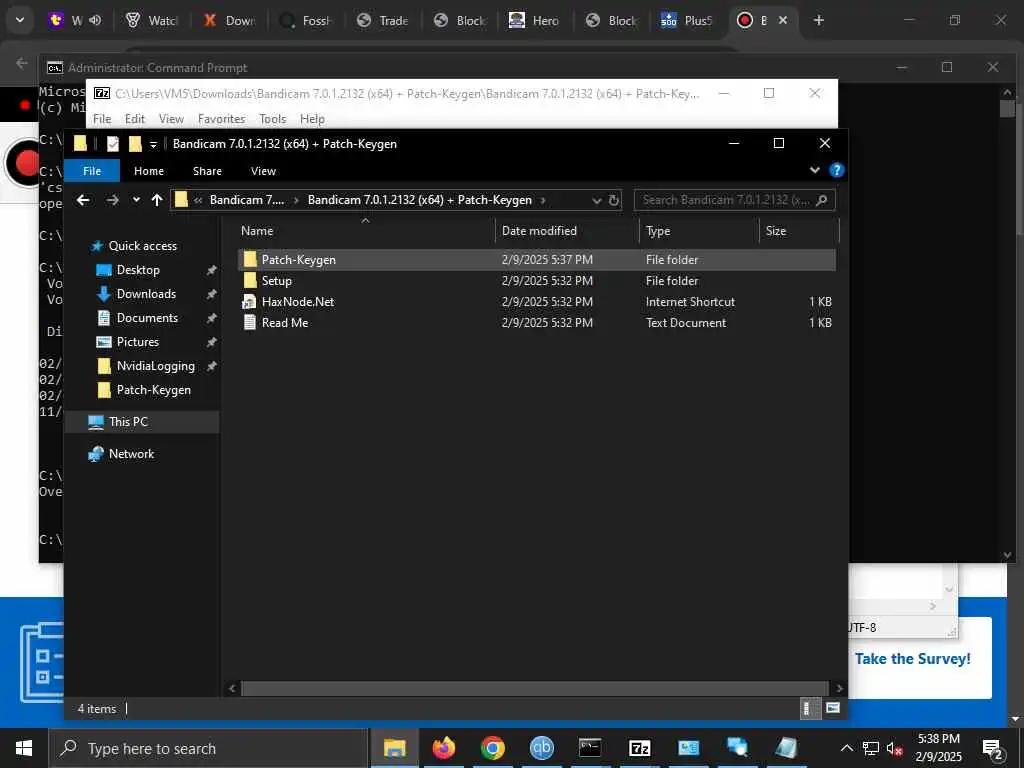Switch to large thumbnails view in Explorer status bar
Image resolution: width=1024 pixels, height=768 pixels.
click(x=833, y=708)
